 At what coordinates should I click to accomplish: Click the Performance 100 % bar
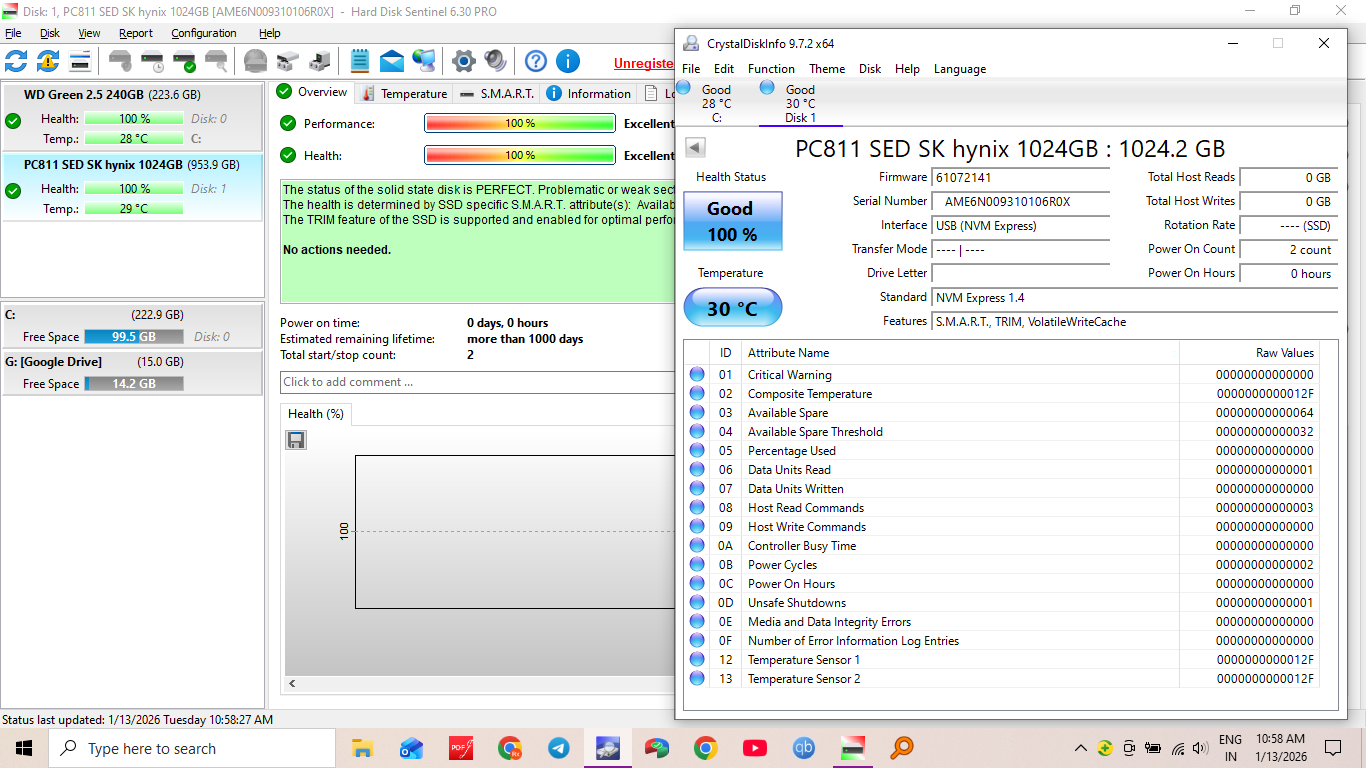point(519,124)
